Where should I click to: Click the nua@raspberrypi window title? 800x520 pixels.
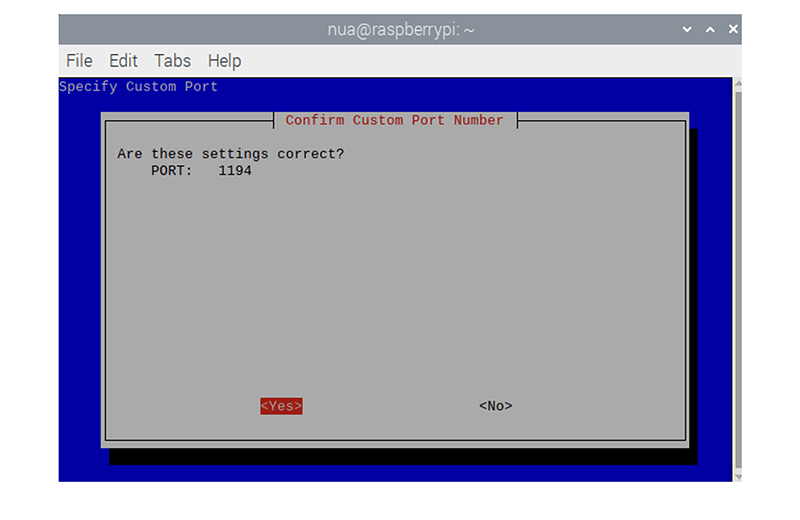coord(401,30)
